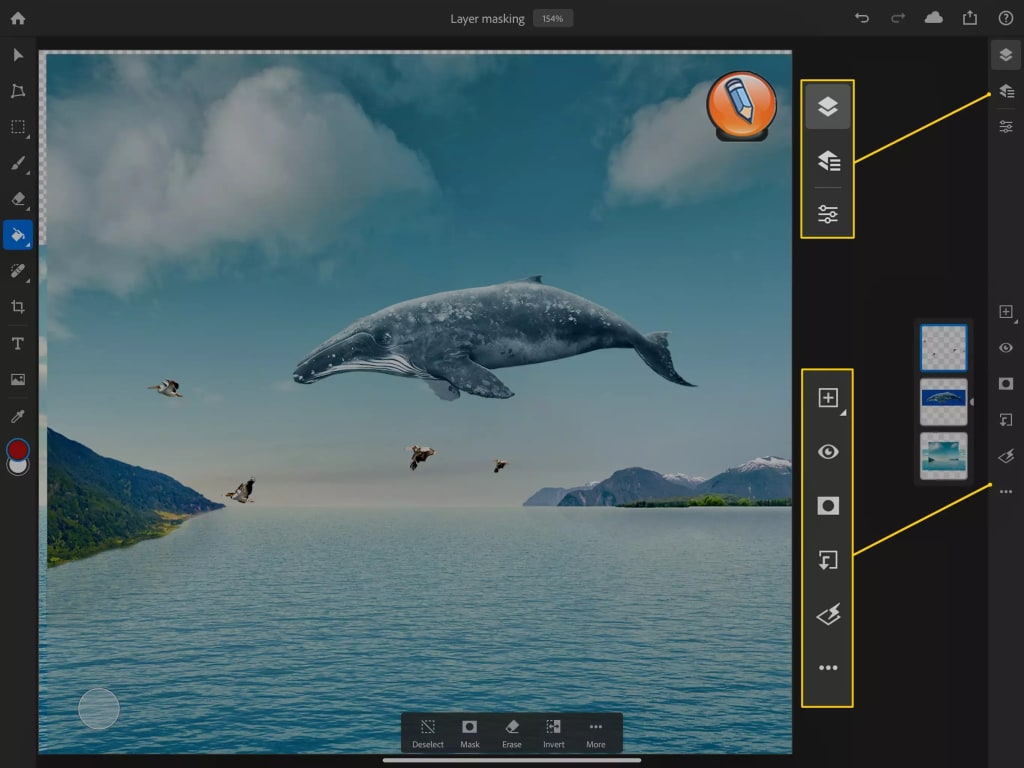Toggle layer visibility eye in far-right taskbar
Viewport: 1024px width, 768px height.
tap(1006, 348)
